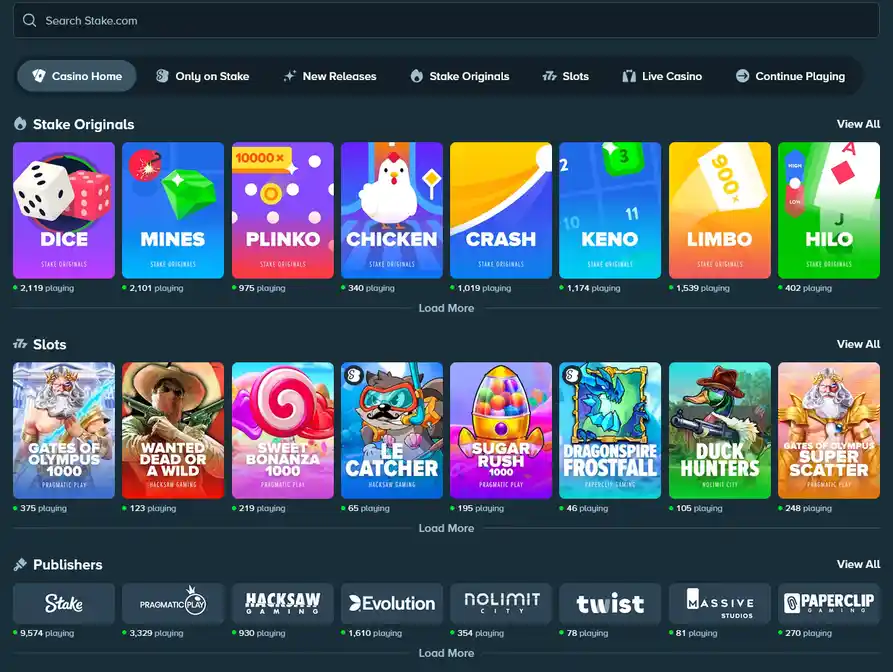View all Slots games

tap(858, 344)
